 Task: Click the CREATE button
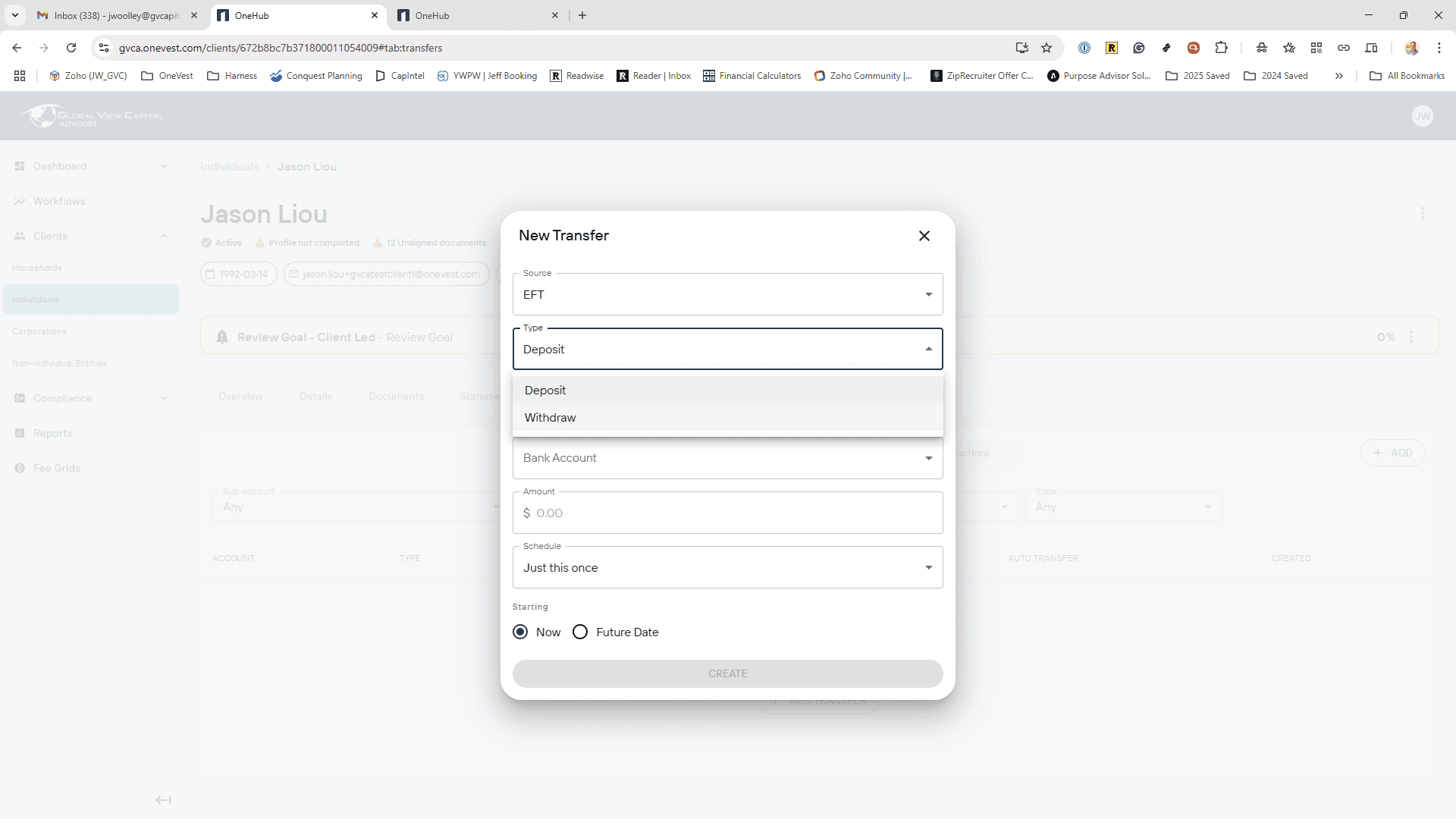click(x=727, y=673)
